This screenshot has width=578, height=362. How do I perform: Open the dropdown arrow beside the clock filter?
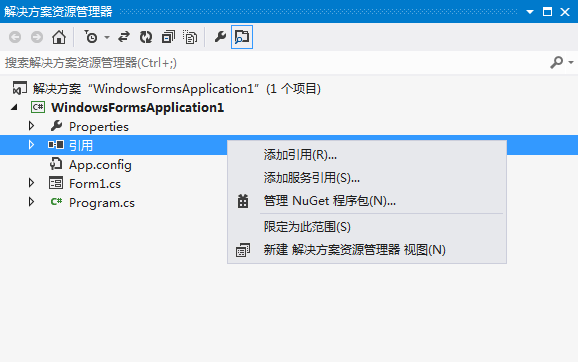coord(107,37)
